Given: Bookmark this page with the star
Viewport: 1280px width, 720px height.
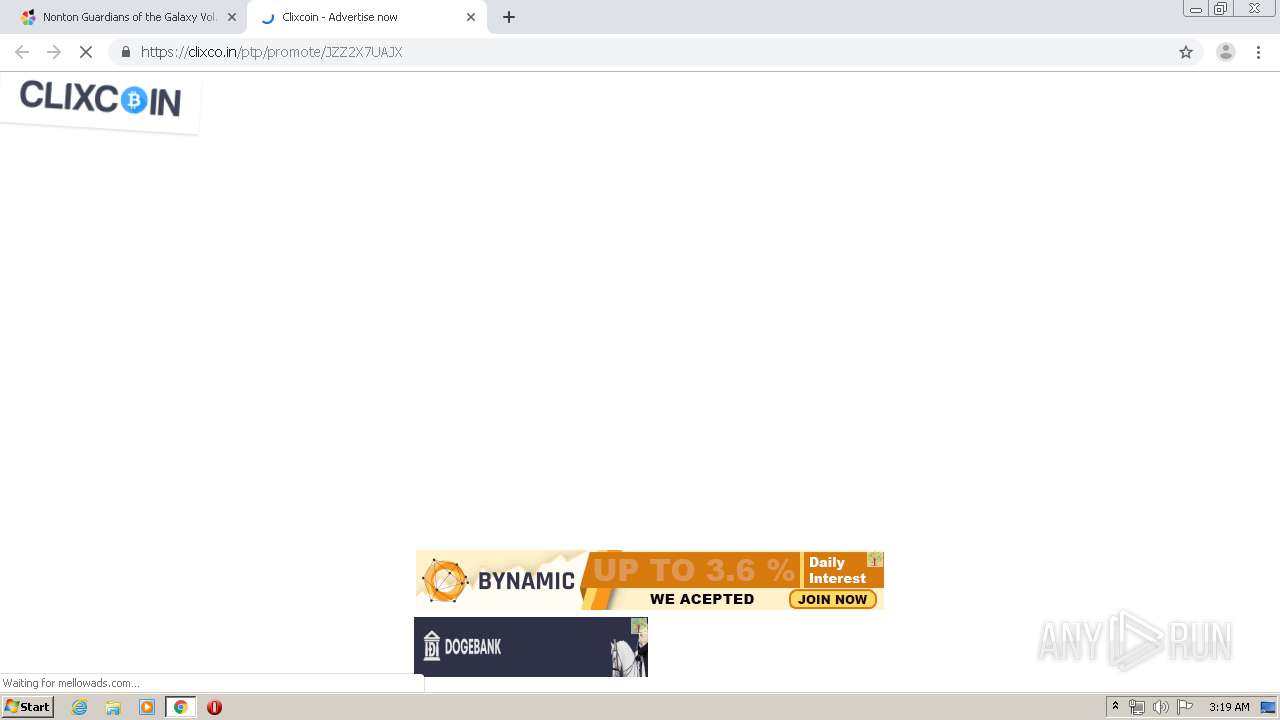Looking at the screenshot, I should click(x=1186, y=52).
